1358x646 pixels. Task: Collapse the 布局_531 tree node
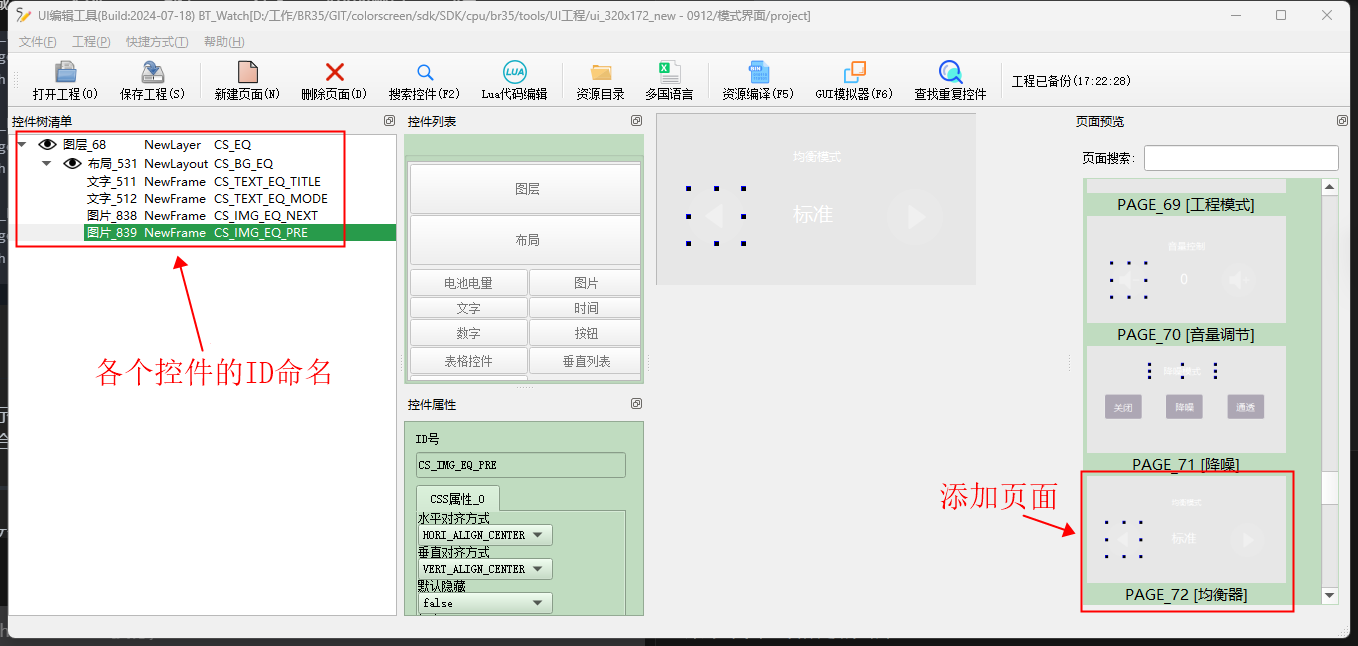click(x=46, y=163)
